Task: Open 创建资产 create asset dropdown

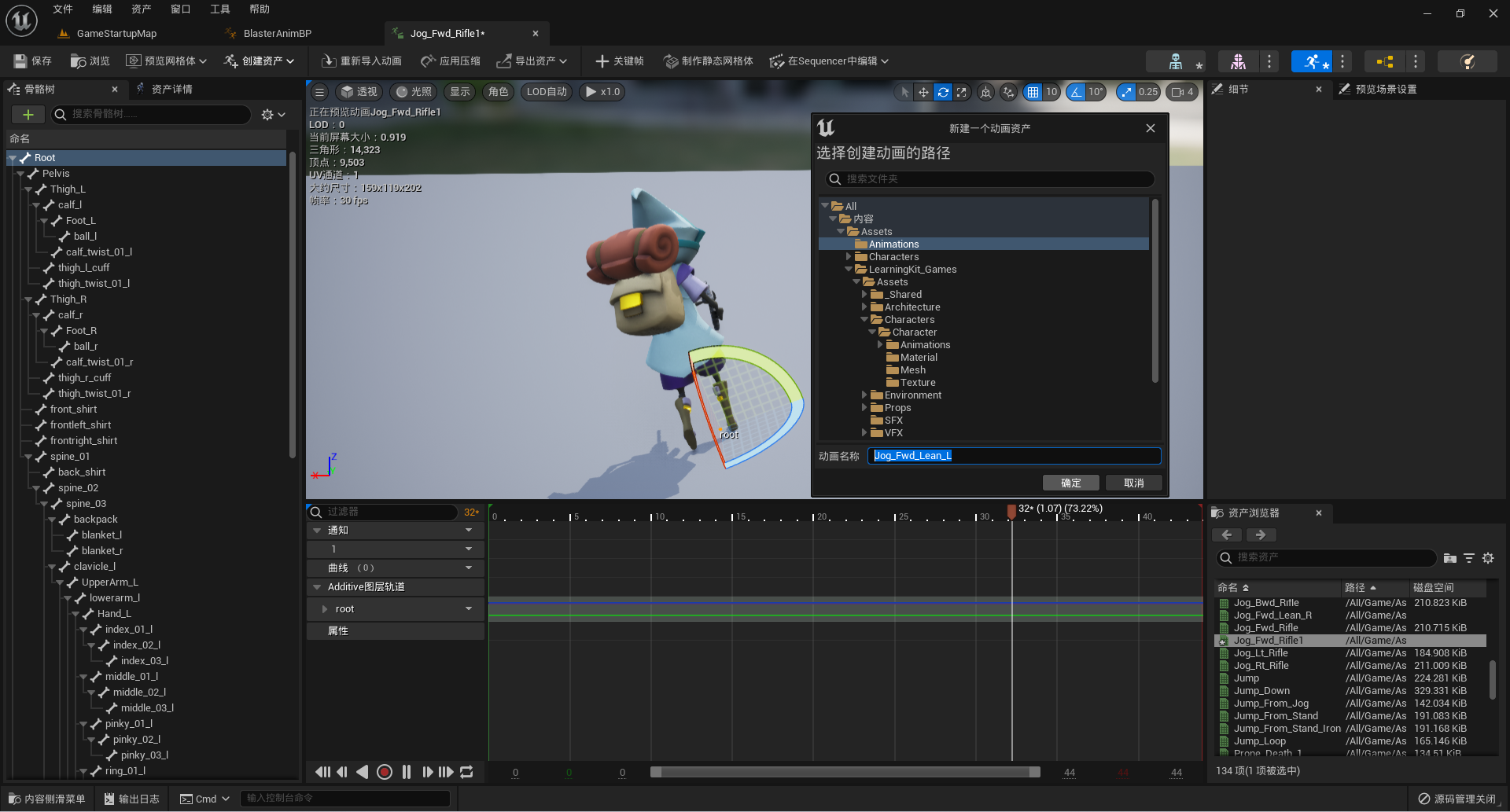Action: tap(259, 61)
